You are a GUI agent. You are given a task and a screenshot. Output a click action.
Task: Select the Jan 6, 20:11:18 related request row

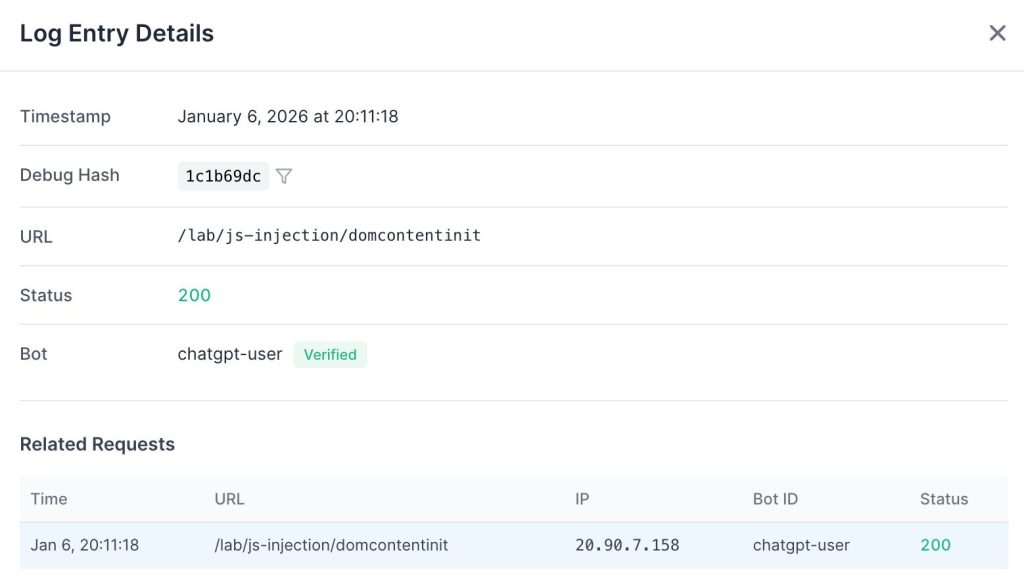pyautogui.click(x=85, y=545)
